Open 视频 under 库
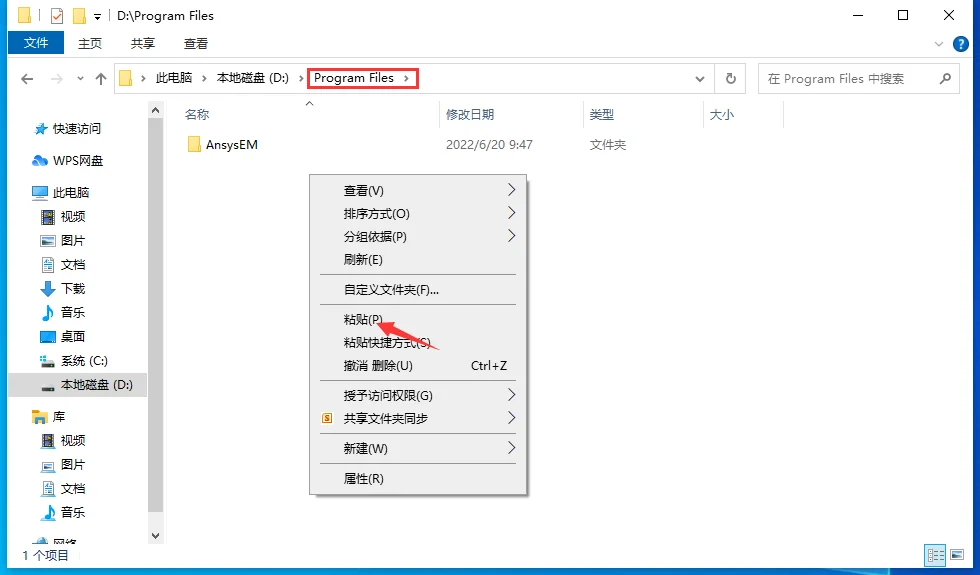 63,441
